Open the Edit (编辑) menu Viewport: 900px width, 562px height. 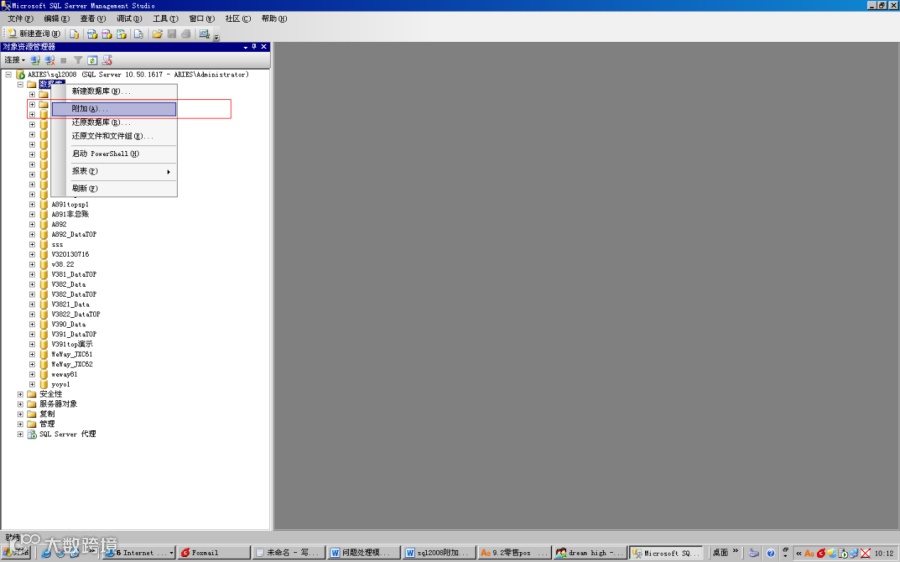pyautogui.click(x=56, y=18)
